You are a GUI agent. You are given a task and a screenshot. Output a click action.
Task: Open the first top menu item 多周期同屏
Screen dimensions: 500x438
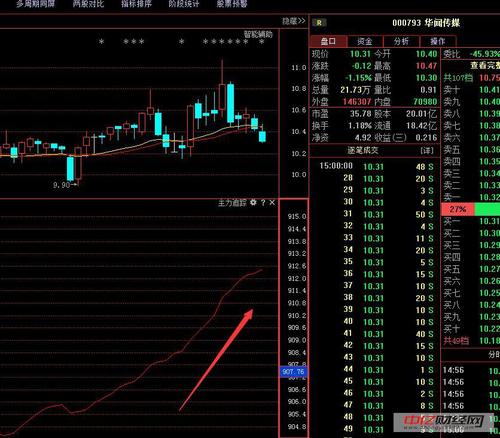pos(36,4)
